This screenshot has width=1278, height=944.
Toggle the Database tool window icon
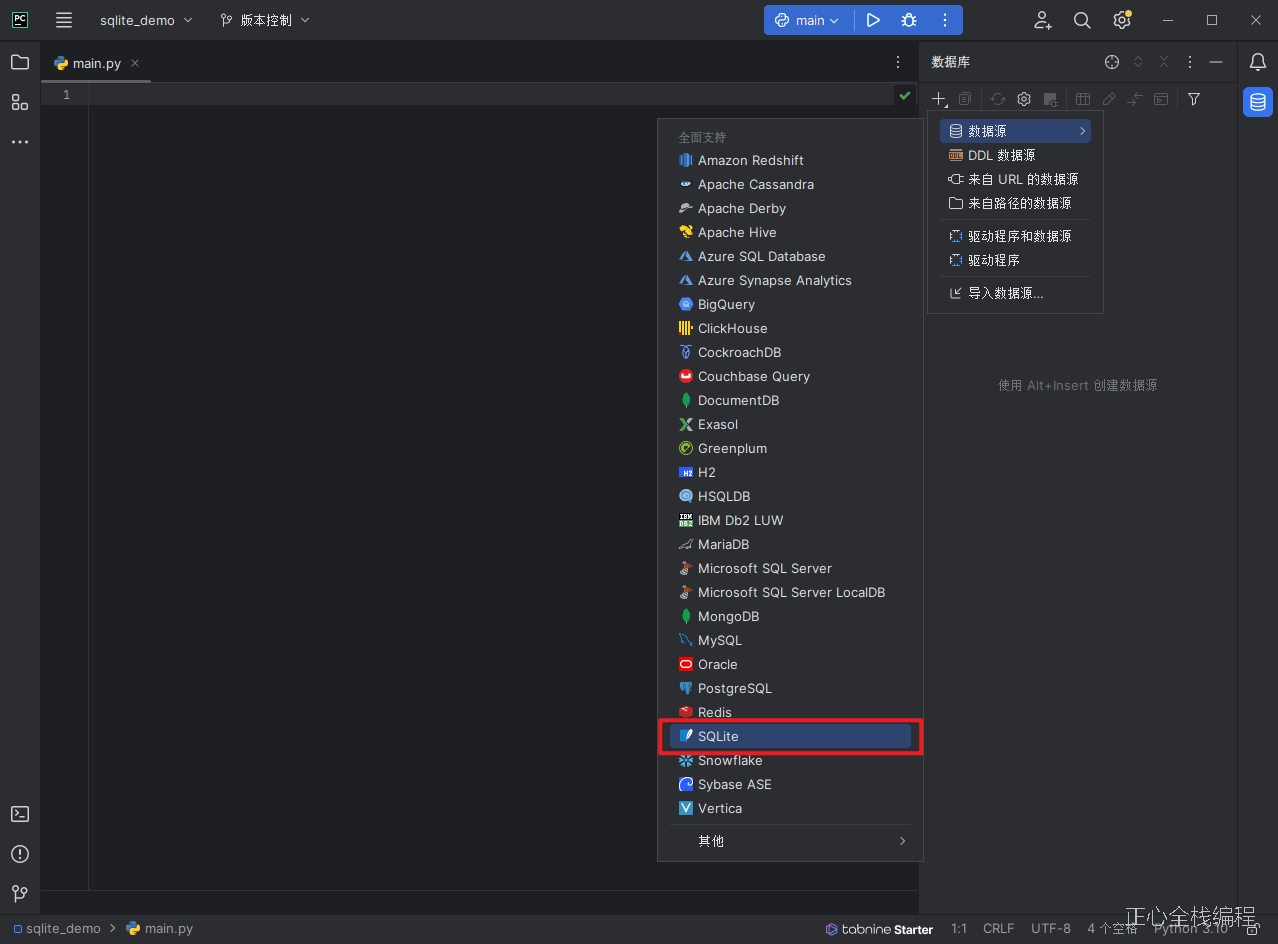(1258, 102)
